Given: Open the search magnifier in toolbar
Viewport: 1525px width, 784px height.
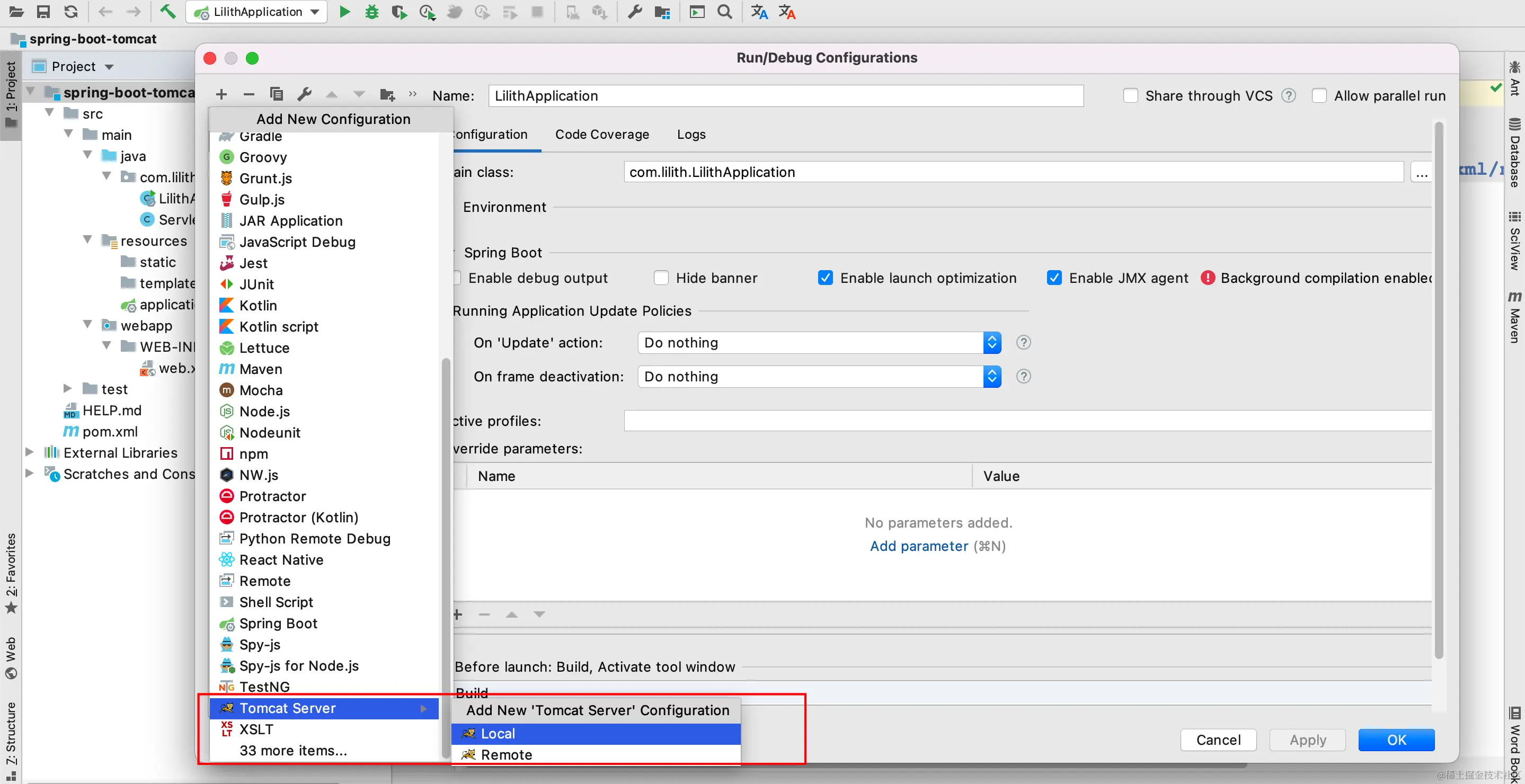Looking at the screenshot, I should click(x=724, y=12).
